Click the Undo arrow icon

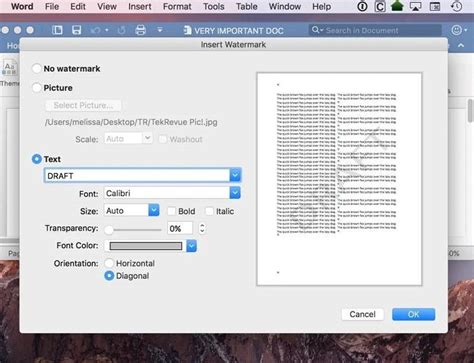96,30
